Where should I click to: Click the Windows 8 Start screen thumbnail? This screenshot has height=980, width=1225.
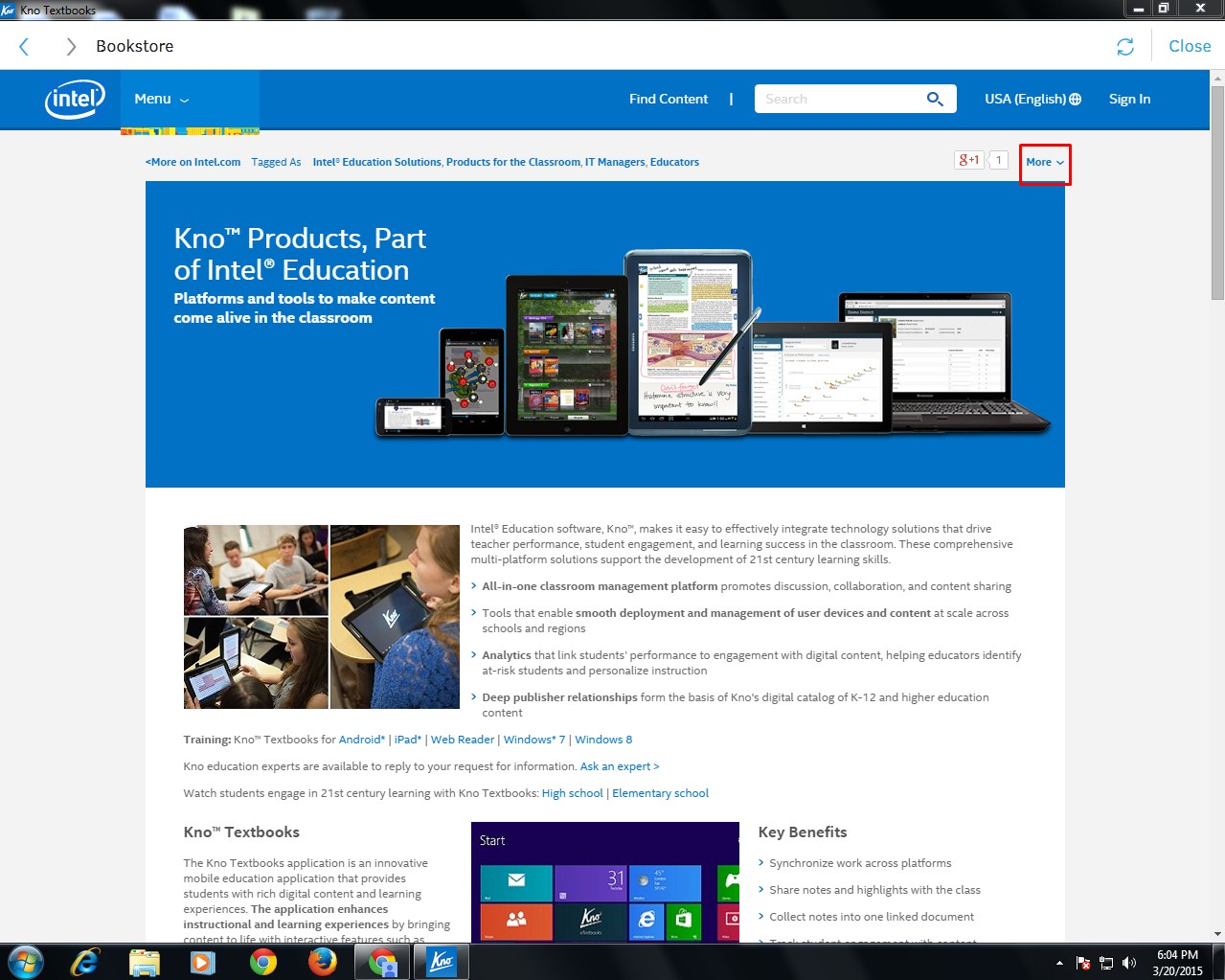(x=605, y=881)
